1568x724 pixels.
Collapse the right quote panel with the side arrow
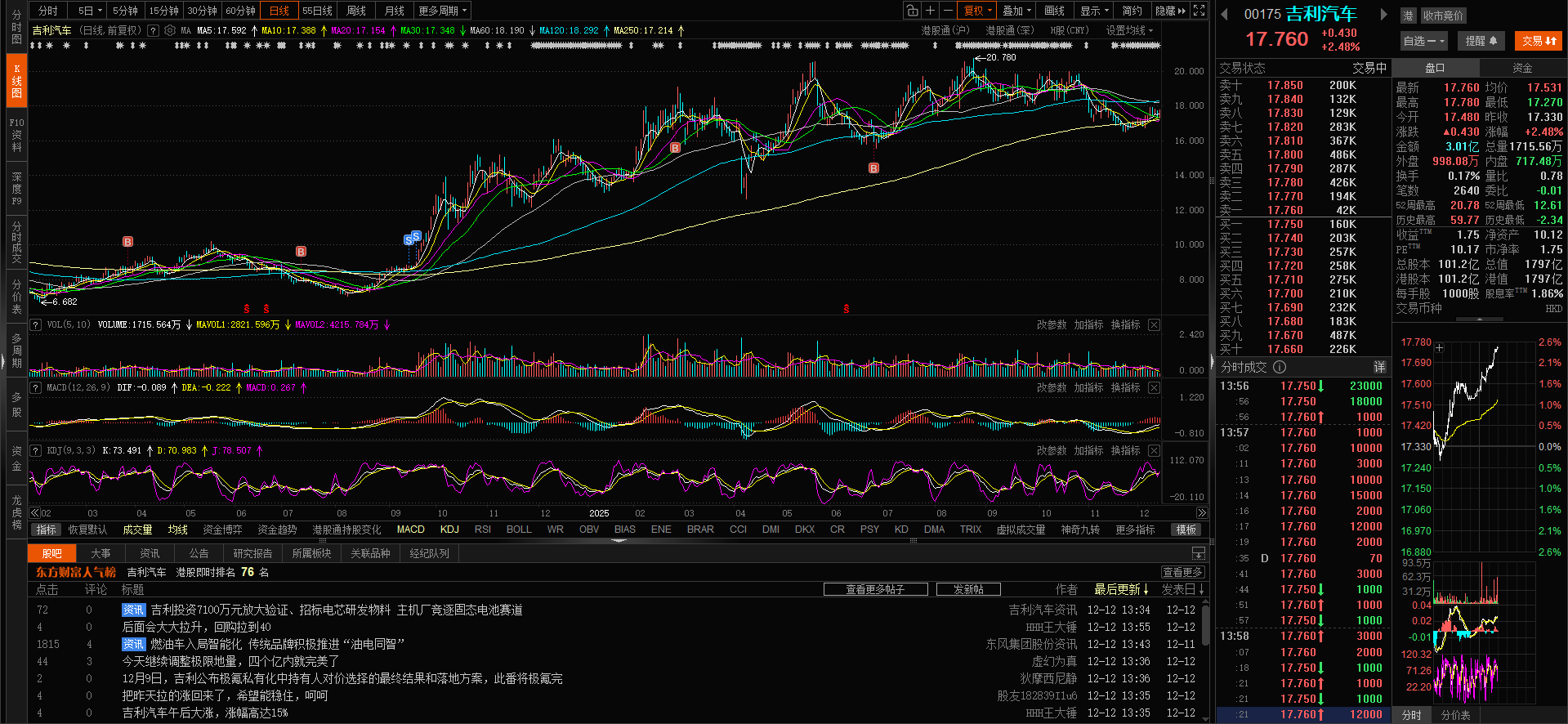coord(1212,361)
